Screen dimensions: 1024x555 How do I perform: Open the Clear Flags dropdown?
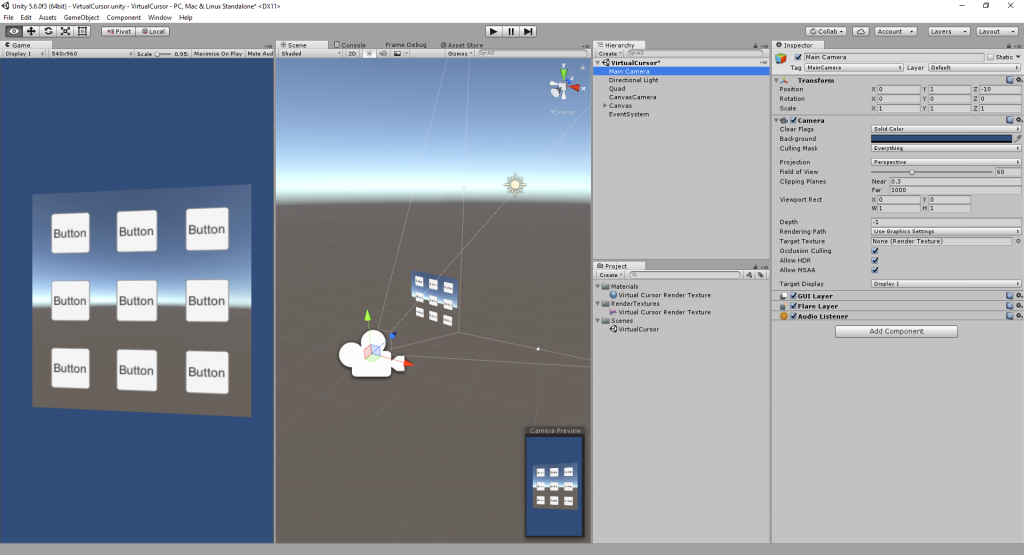point(945,129)
